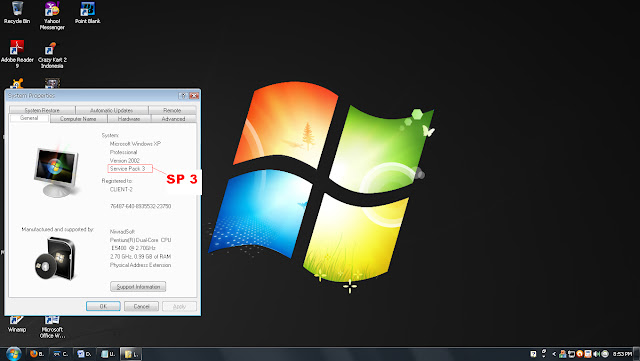
Task: Click the Support Information button
Action: click(x=138, y=287)
